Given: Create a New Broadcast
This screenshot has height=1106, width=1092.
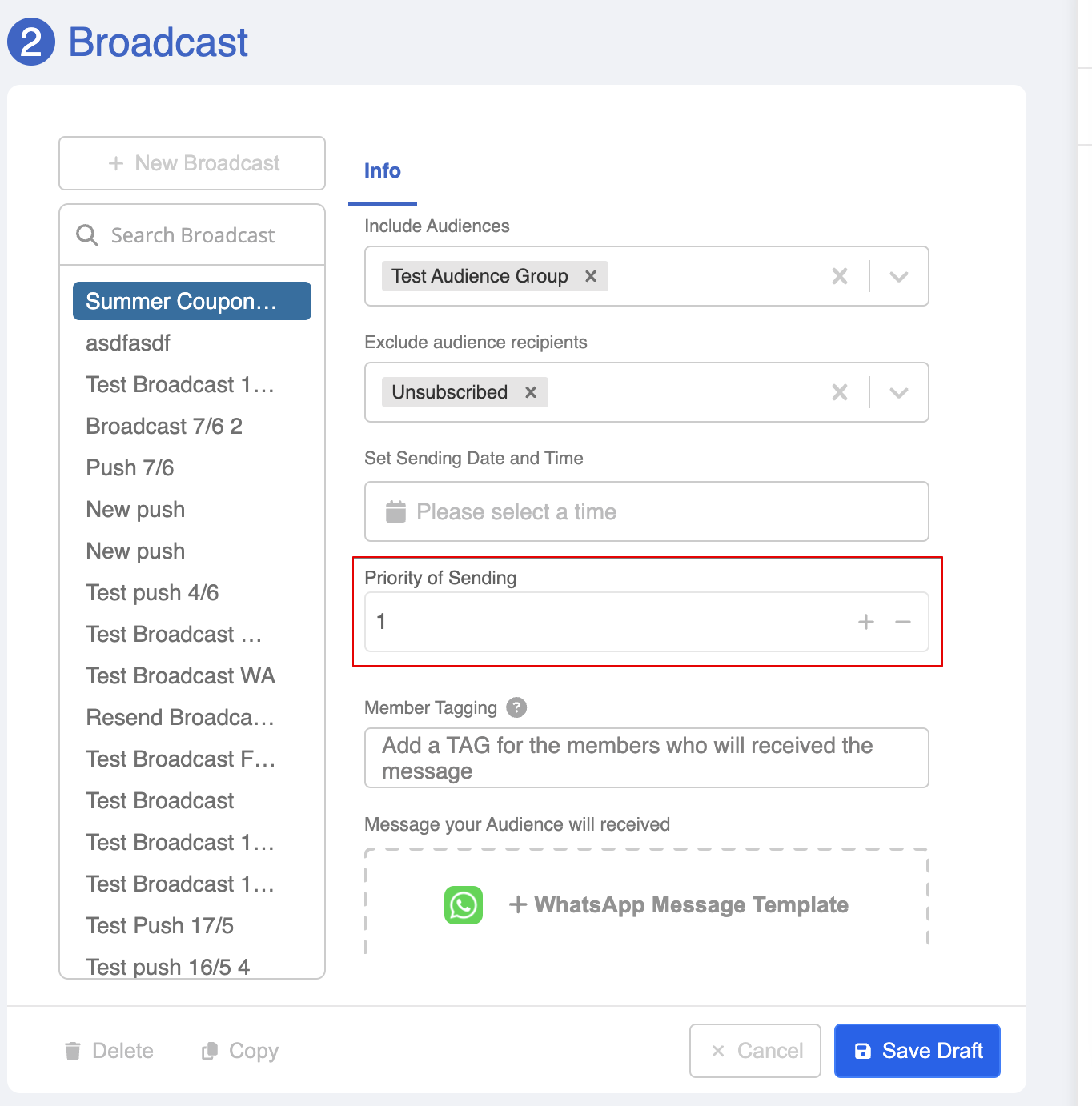Looking at the screenshot, I should click(192, 163).
